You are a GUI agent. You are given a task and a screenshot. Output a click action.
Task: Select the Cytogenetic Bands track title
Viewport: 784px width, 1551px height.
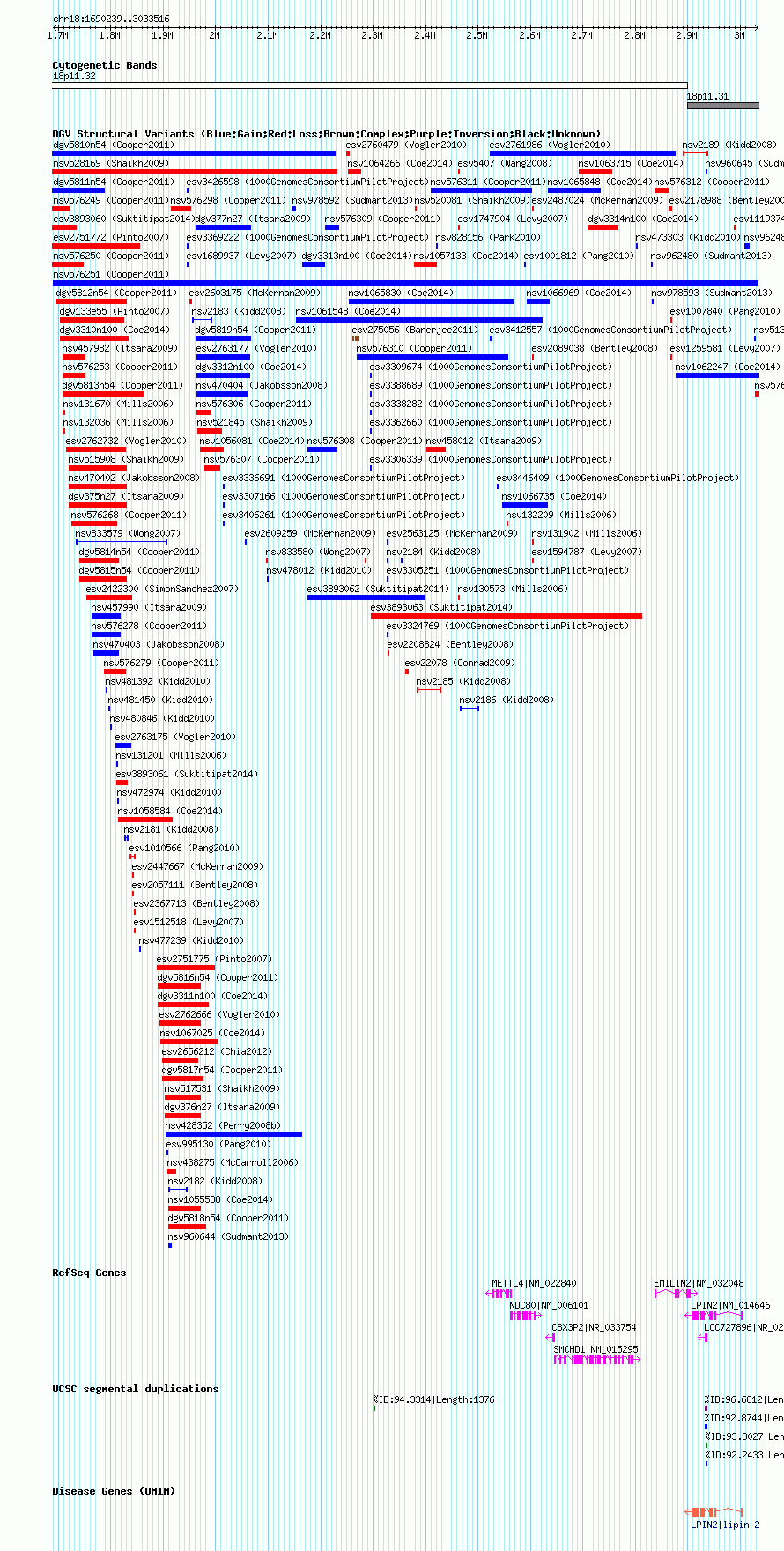[105, 65]
